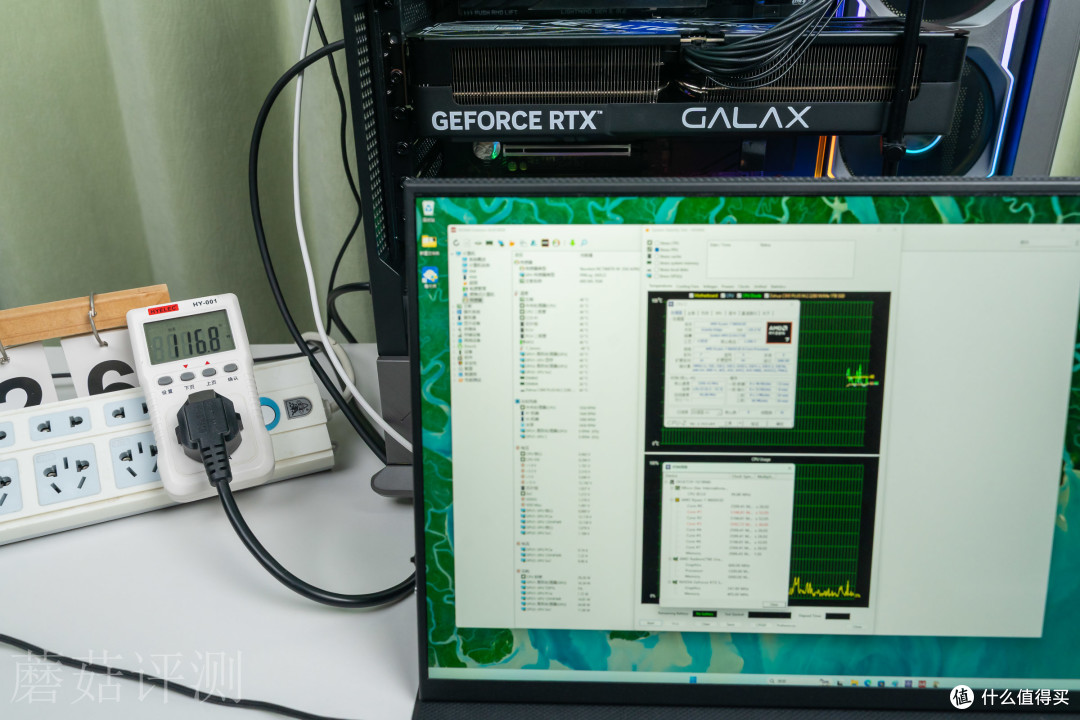The image size is (1080, 720).
Task: Enable the Stress local disks checkbox
Action: (x=657, y=269)
